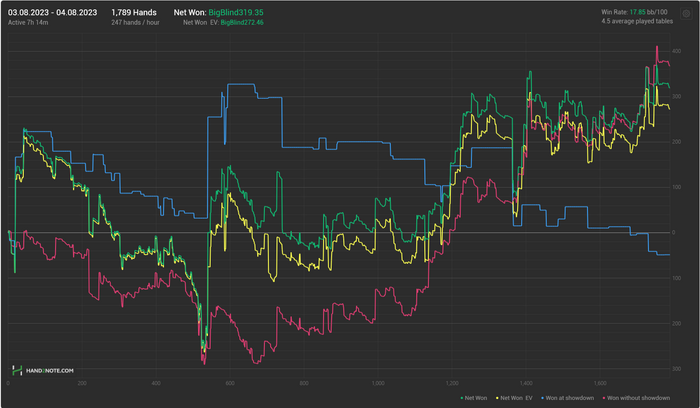Hide the Won without showdown series
Viewport: 700px width, 408px height.
coord(638,398)
